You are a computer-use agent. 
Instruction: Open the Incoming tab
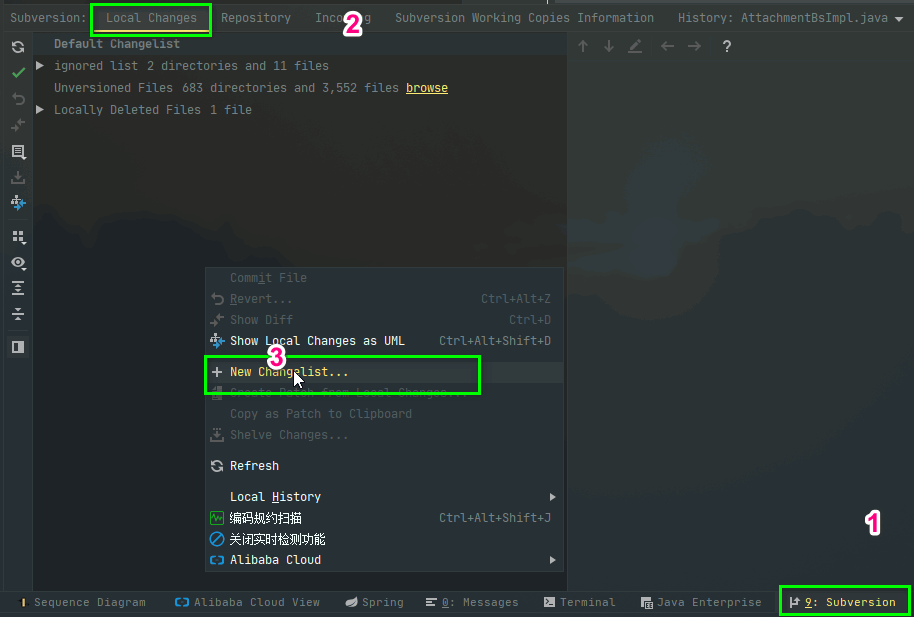point(343,18)
